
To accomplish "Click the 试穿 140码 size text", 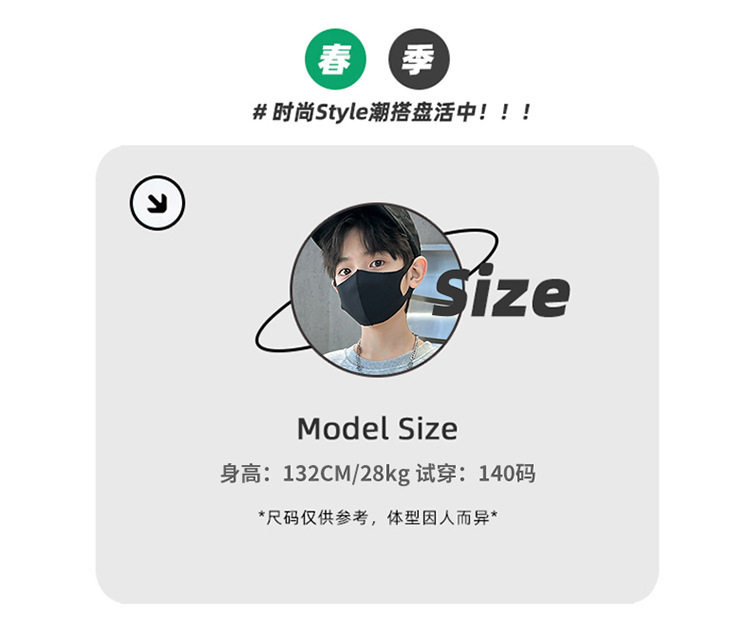I will tap(475, 474).
